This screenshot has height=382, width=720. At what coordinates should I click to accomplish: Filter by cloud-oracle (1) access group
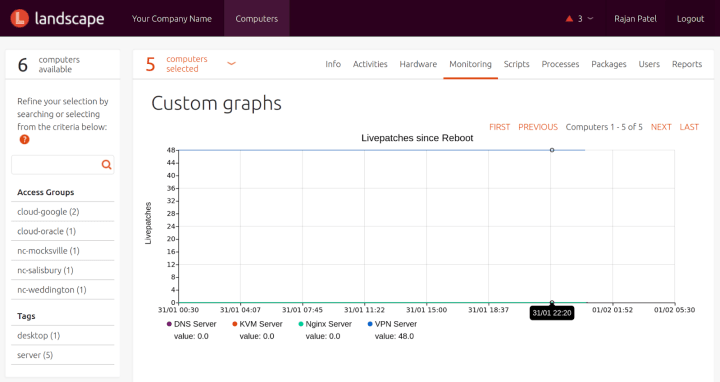click(x=46, y=231)
